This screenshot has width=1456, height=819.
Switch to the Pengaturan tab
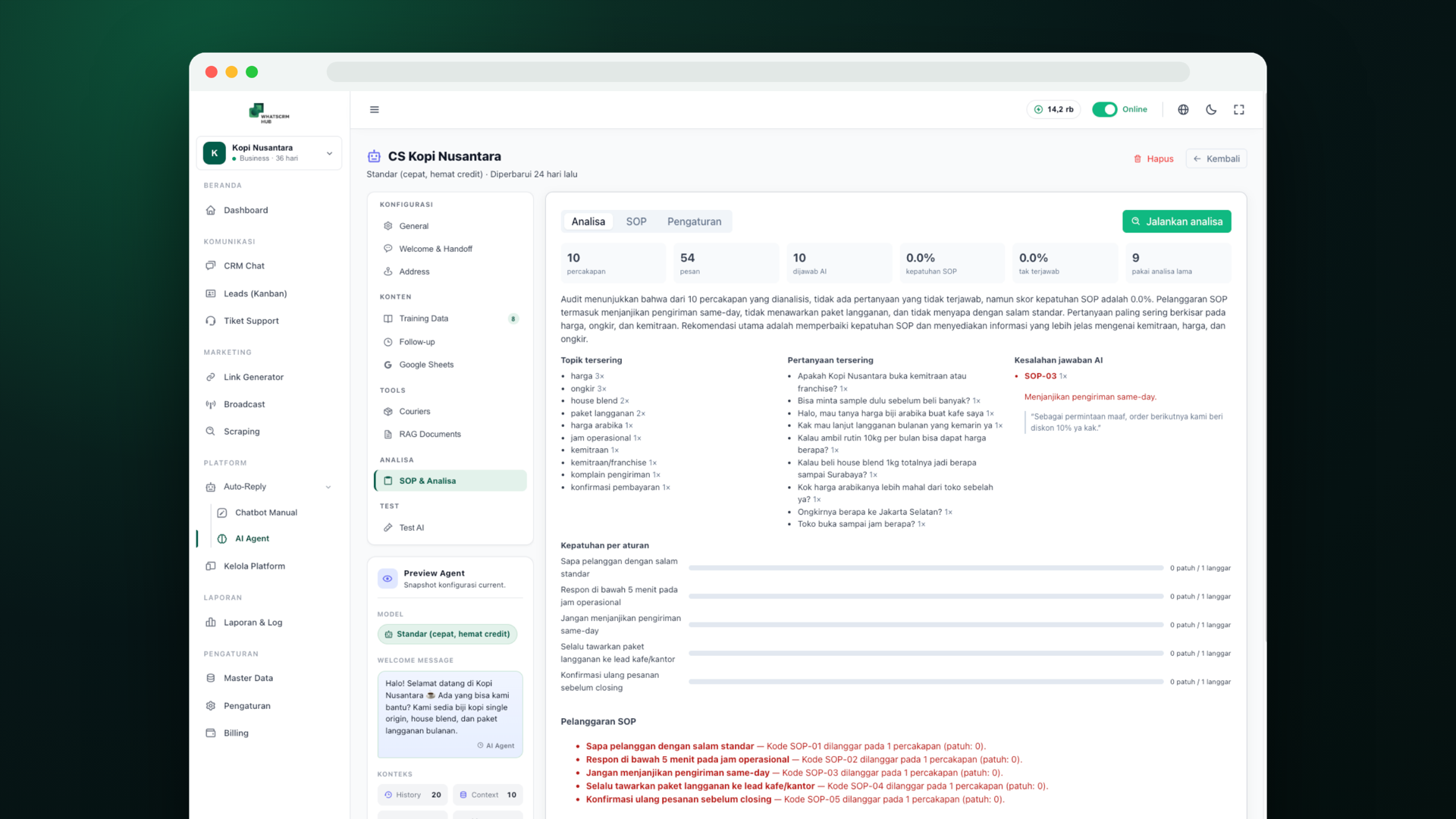(x=695, y=221)
